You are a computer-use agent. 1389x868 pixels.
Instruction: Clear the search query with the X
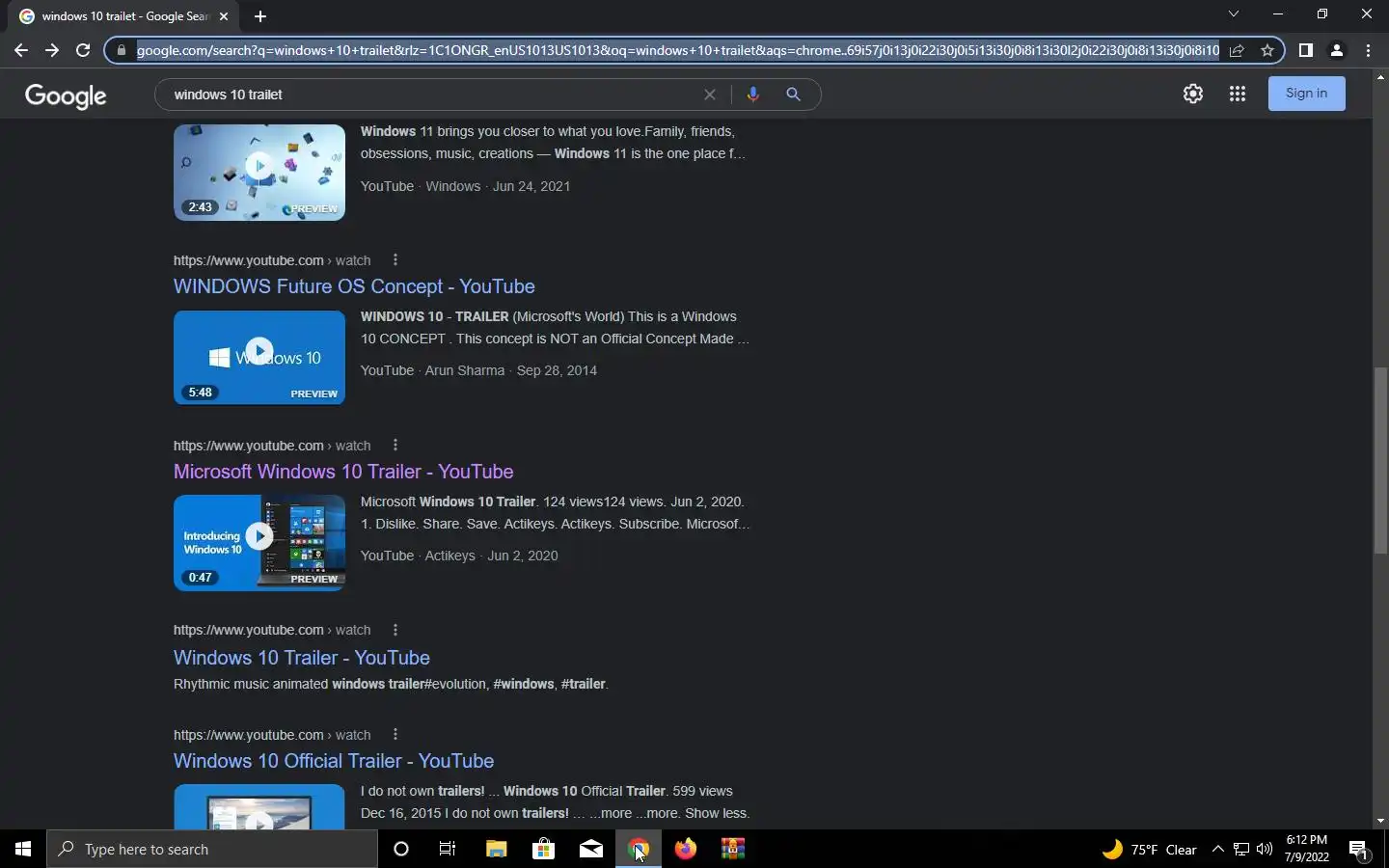click(x=710, y=95)
